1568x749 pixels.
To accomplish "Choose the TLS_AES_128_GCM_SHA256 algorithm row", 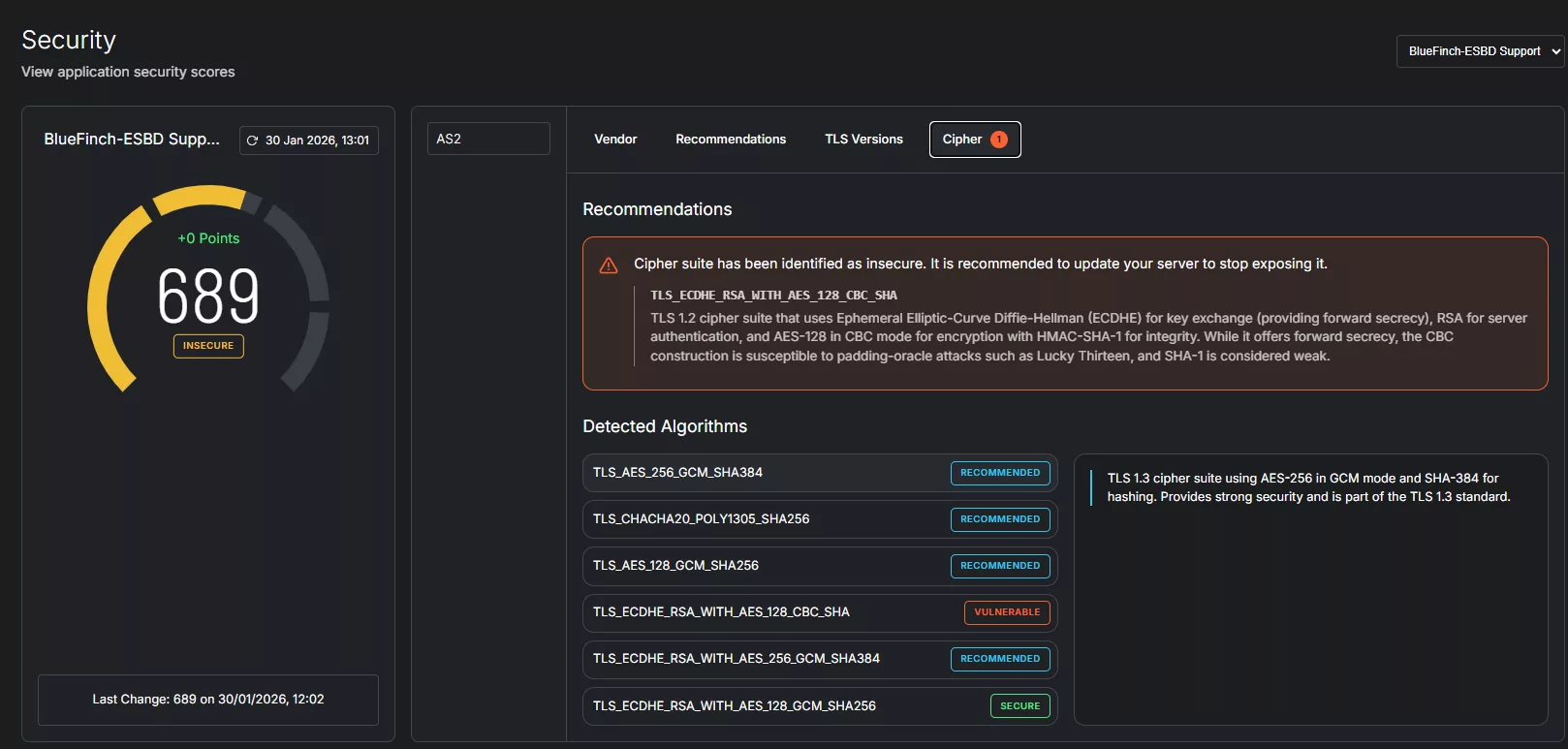I will (820, 566).
